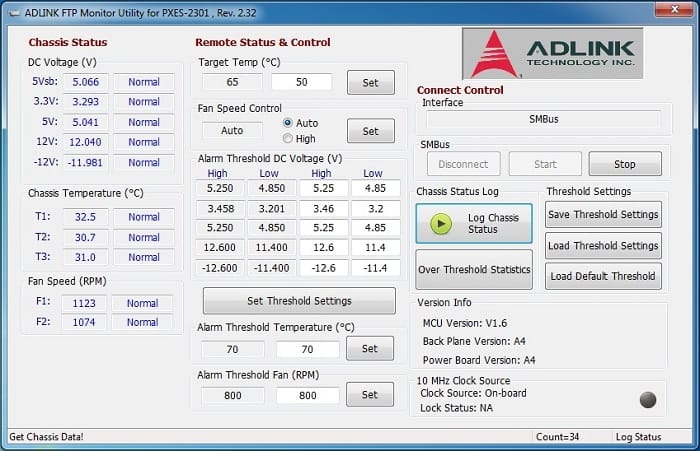Viewport: 700px width, 451px height.
Task: Select the High fan speed radio button
Action: 288,138
